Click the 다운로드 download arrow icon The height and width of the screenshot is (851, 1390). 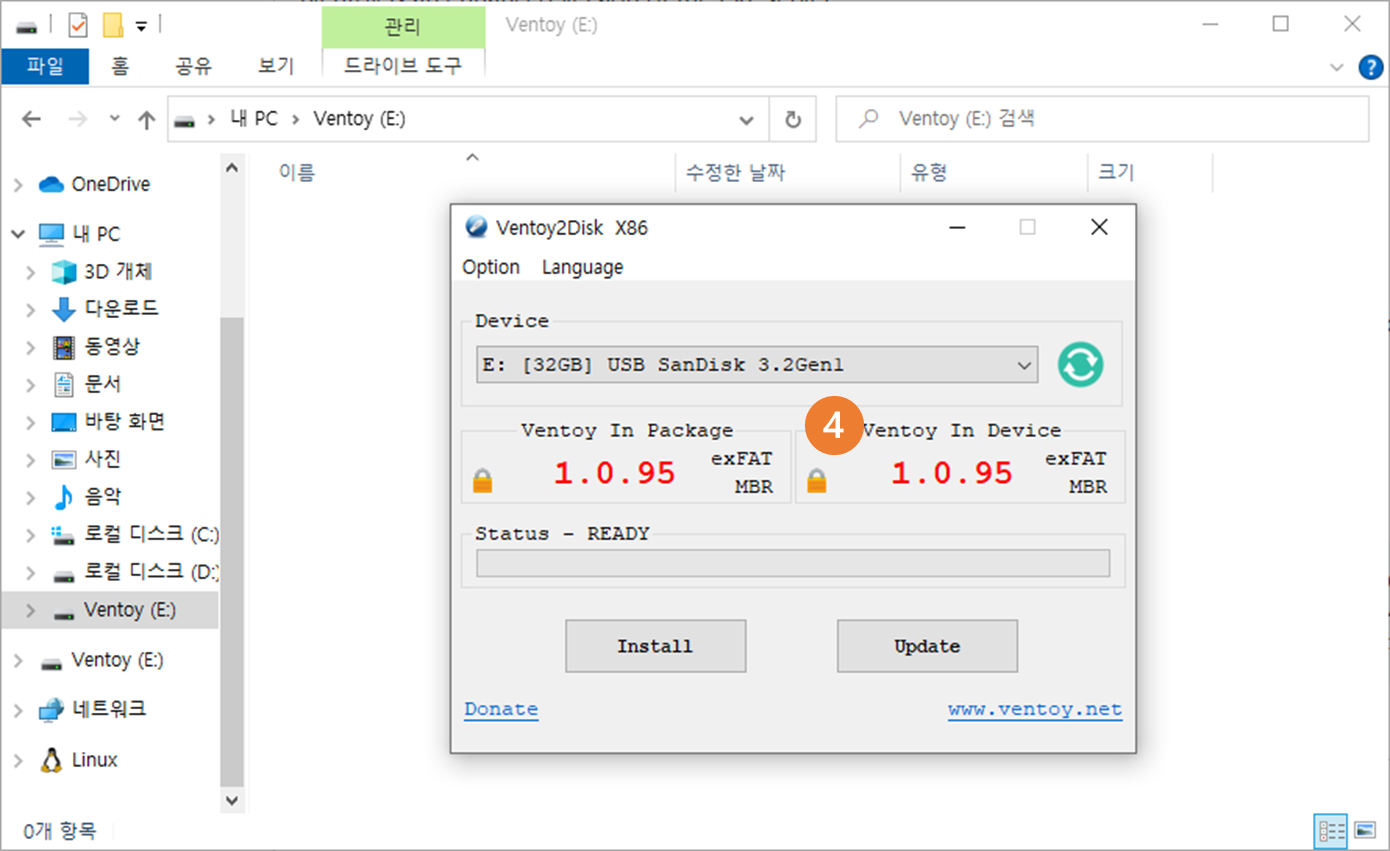click(64, 308)
